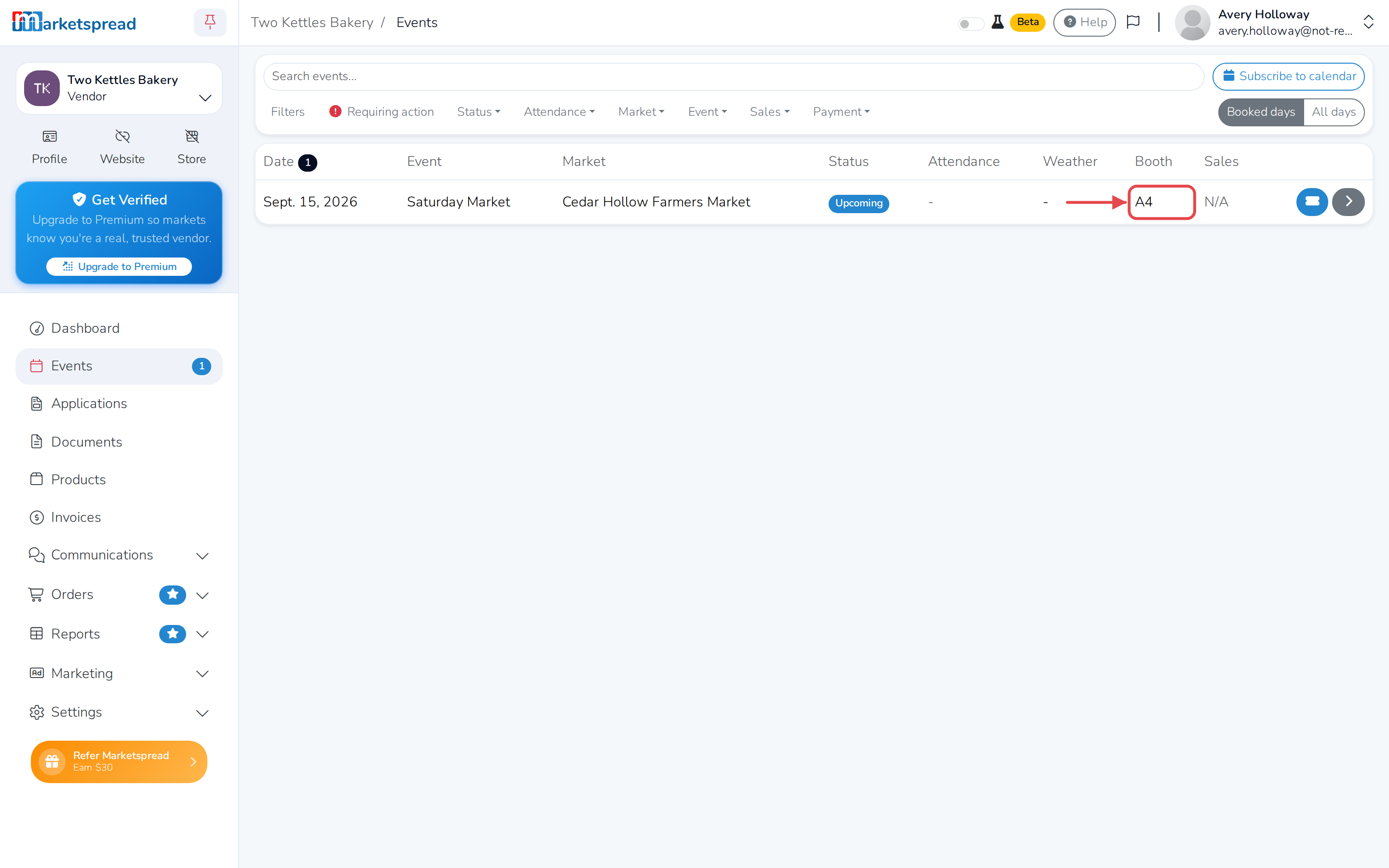Viewport: 1389px width, 868px height.
Task: Click the beta flask icon
Action: point(997,22)
